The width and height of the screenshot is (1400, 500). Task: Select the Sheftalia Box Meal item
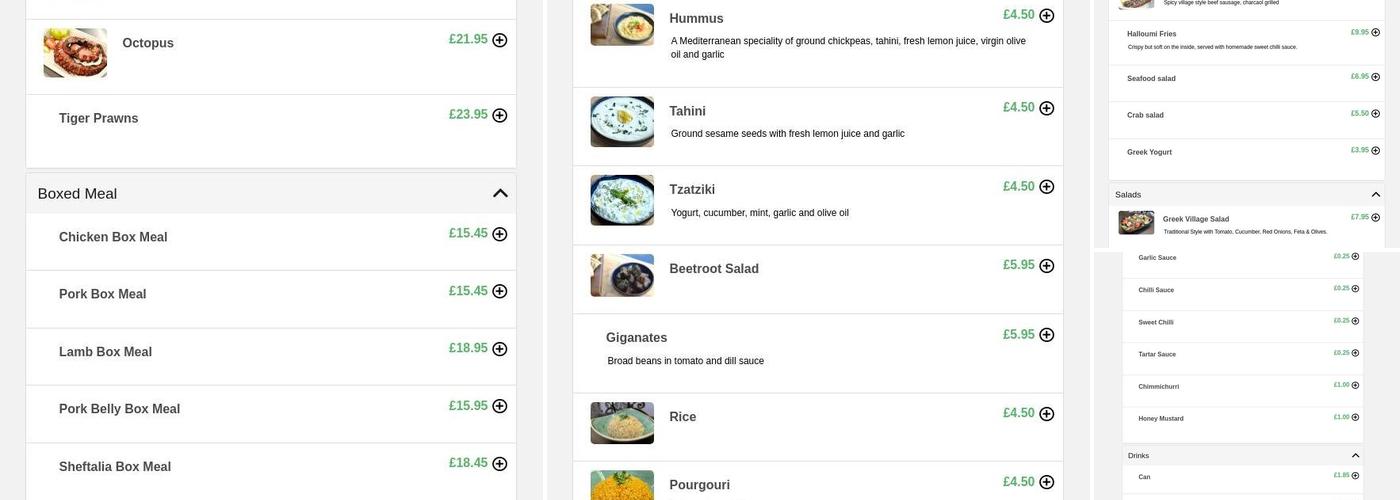coord(115,467)
